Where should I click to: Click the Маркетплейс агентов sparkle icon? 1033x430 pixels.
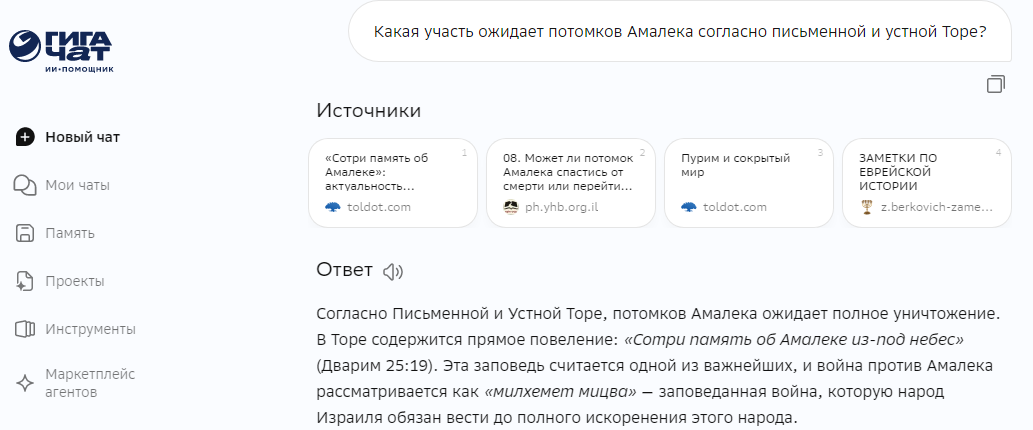click(x=25, y=383)
